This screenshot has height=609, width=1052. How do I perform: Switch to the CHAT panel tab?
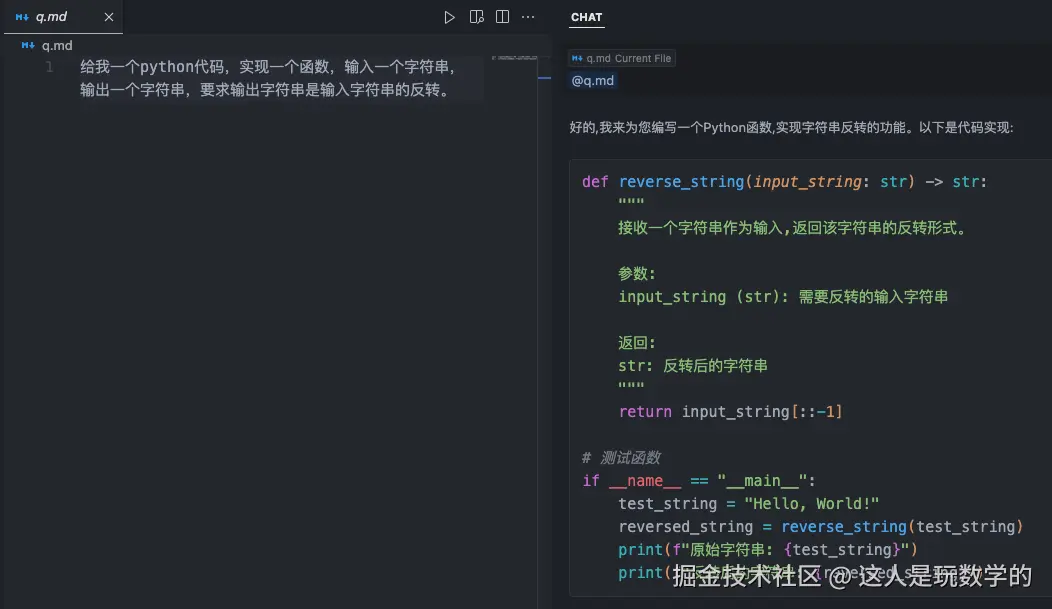(x=586, y=17)
